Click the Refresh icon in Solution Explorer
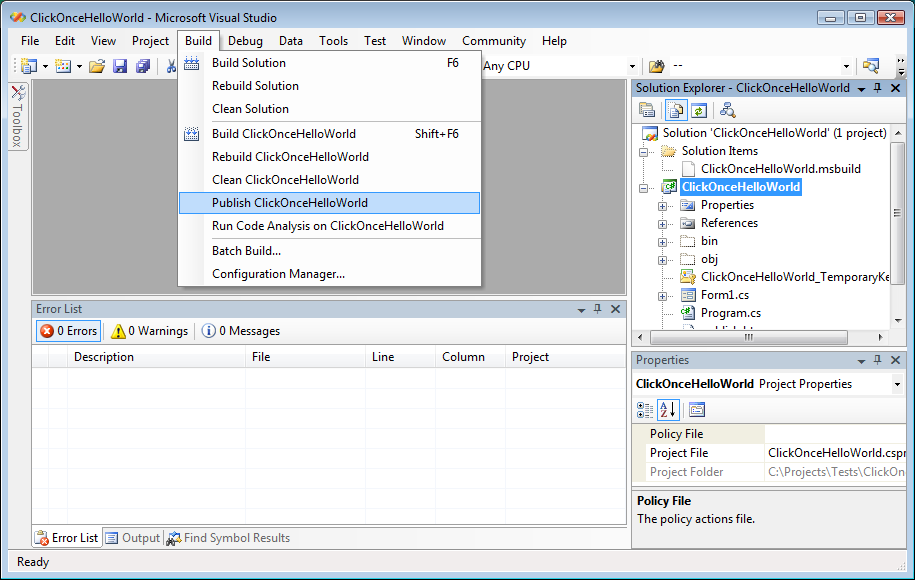The width and height of the screenshot is (915, 580). [x=699, y=110]
